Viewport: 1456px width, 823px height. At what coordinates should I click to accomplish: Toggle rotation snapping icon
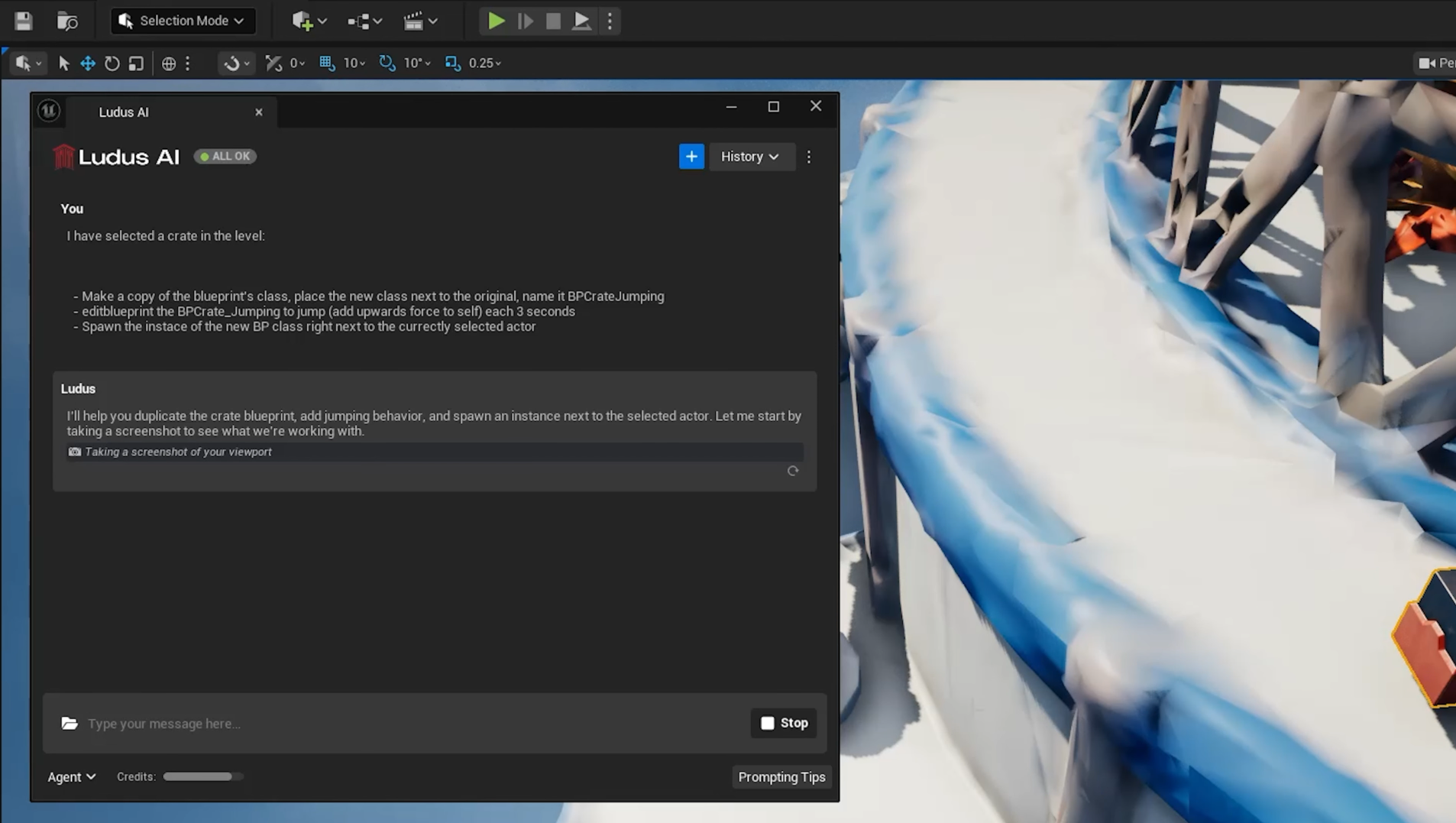387,63
